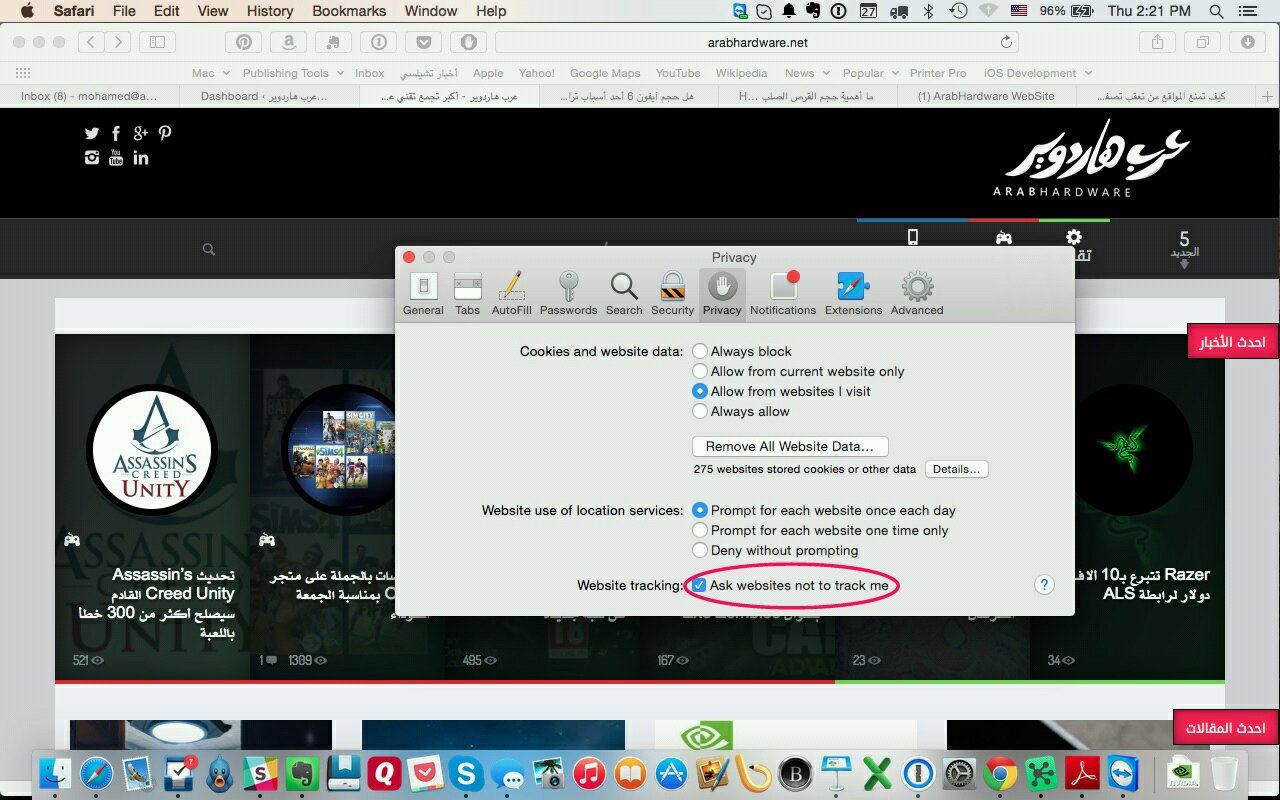Open the Window menu

pyautogui.click(x=431, y=11)
